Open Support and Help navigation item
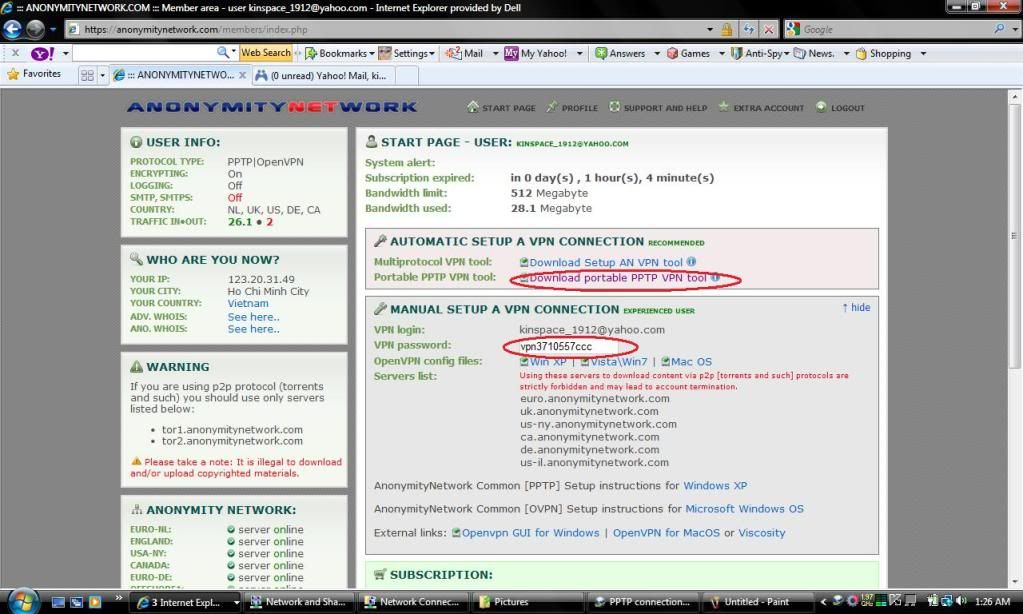The width and height of the screenshot is (1023, 614). pyautogui.click(x=658, y=108)
